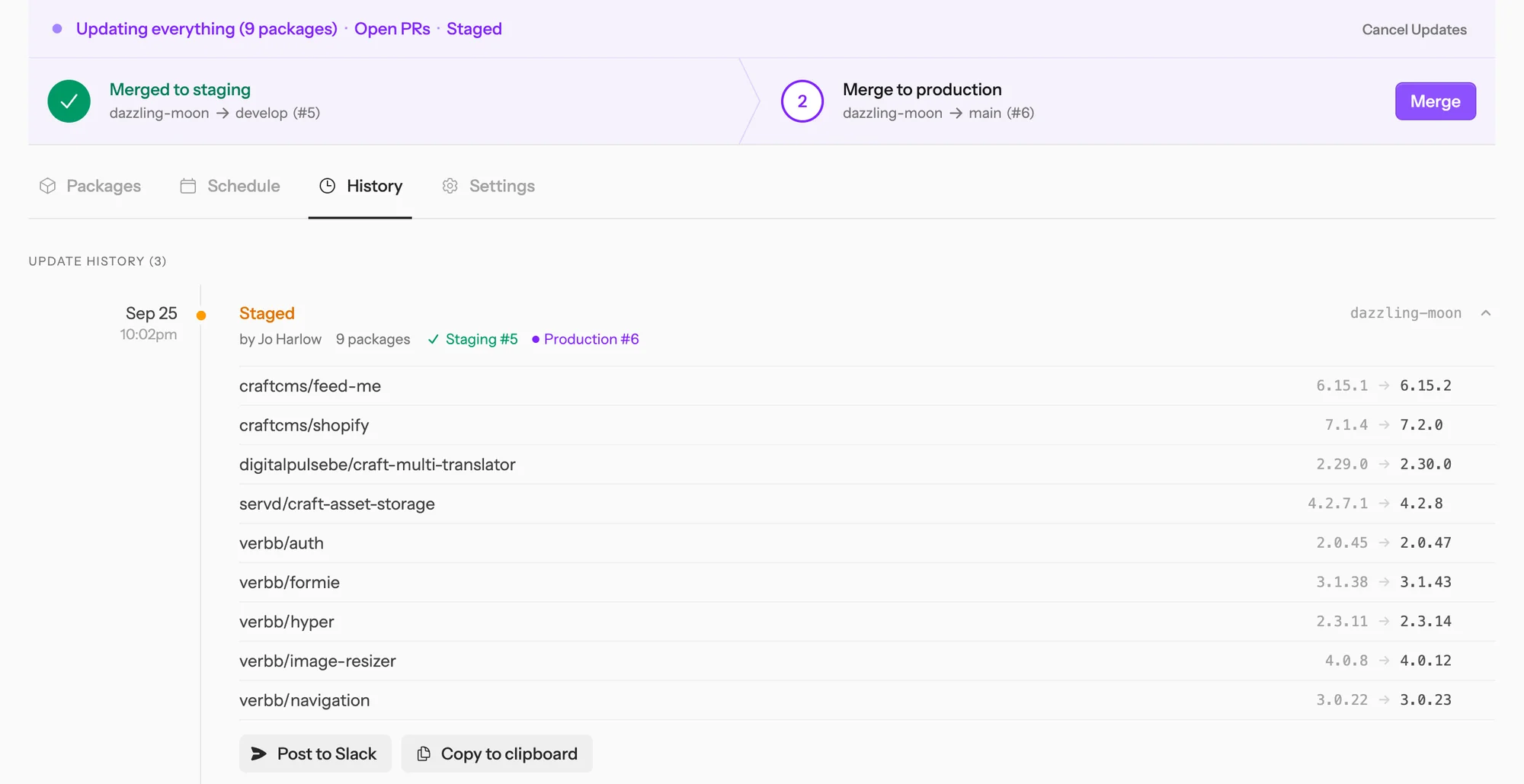The width and height of the screenshot is (1524, 784).
Task: Click the Schedule calendar icon
Action: (x=188, y=186)
